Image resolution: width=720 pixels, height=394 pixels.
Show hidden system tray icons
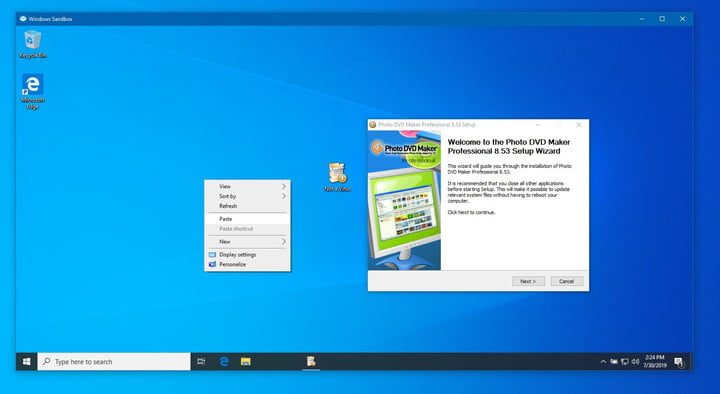pos(603,362)
